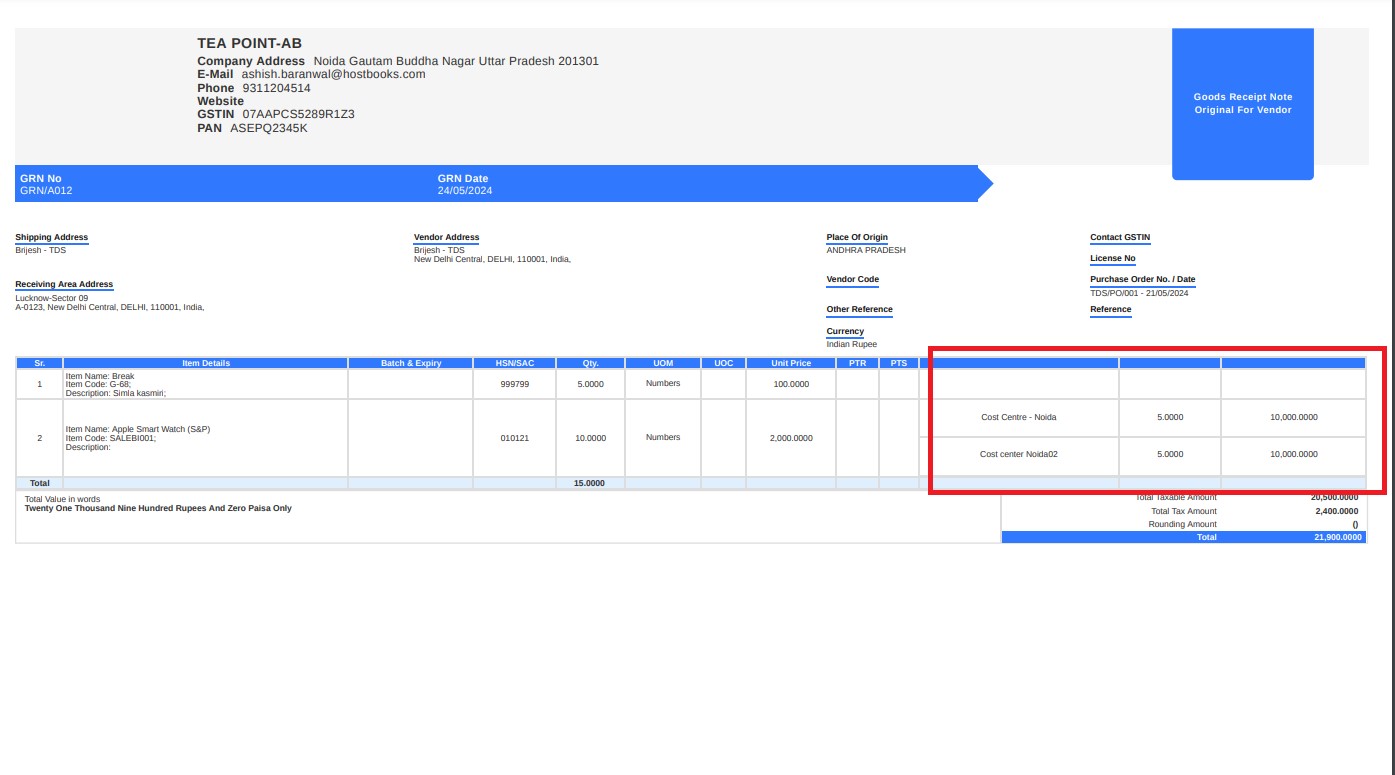Click the Numbers UOM cell in the Break row
The image size is (1395, 775).
[663, 383]
